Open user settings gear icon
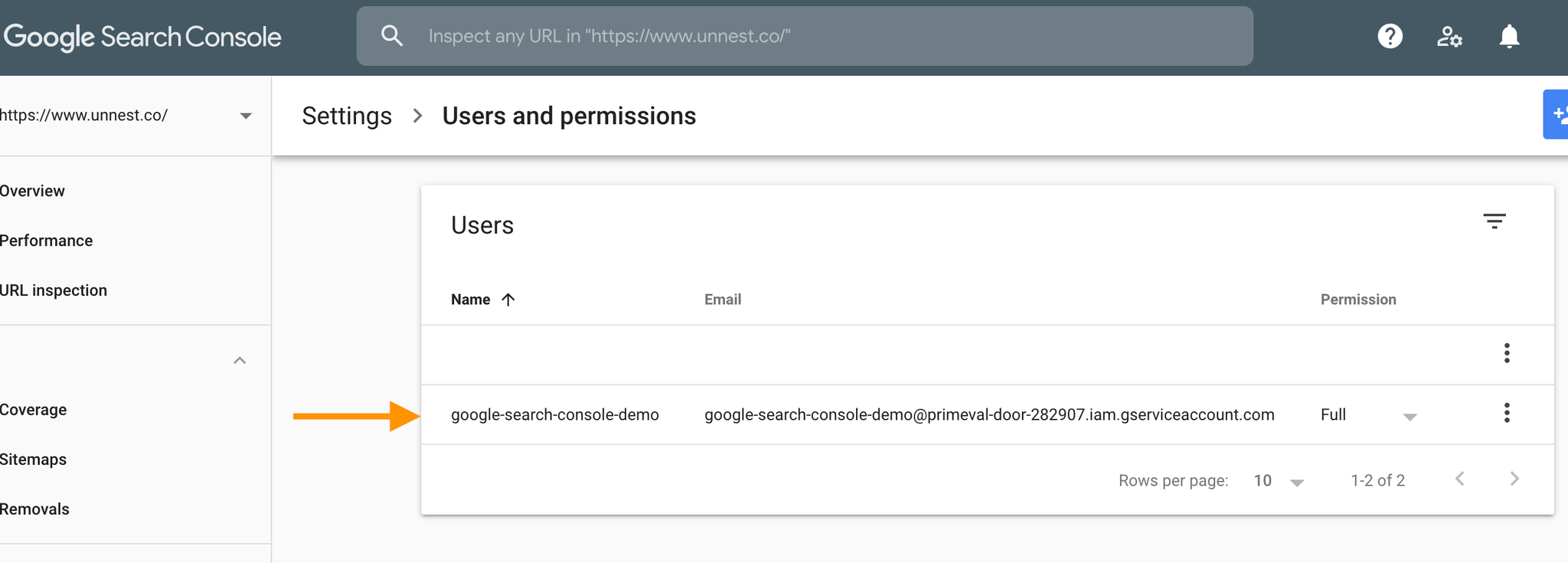 pos(1449,36)
